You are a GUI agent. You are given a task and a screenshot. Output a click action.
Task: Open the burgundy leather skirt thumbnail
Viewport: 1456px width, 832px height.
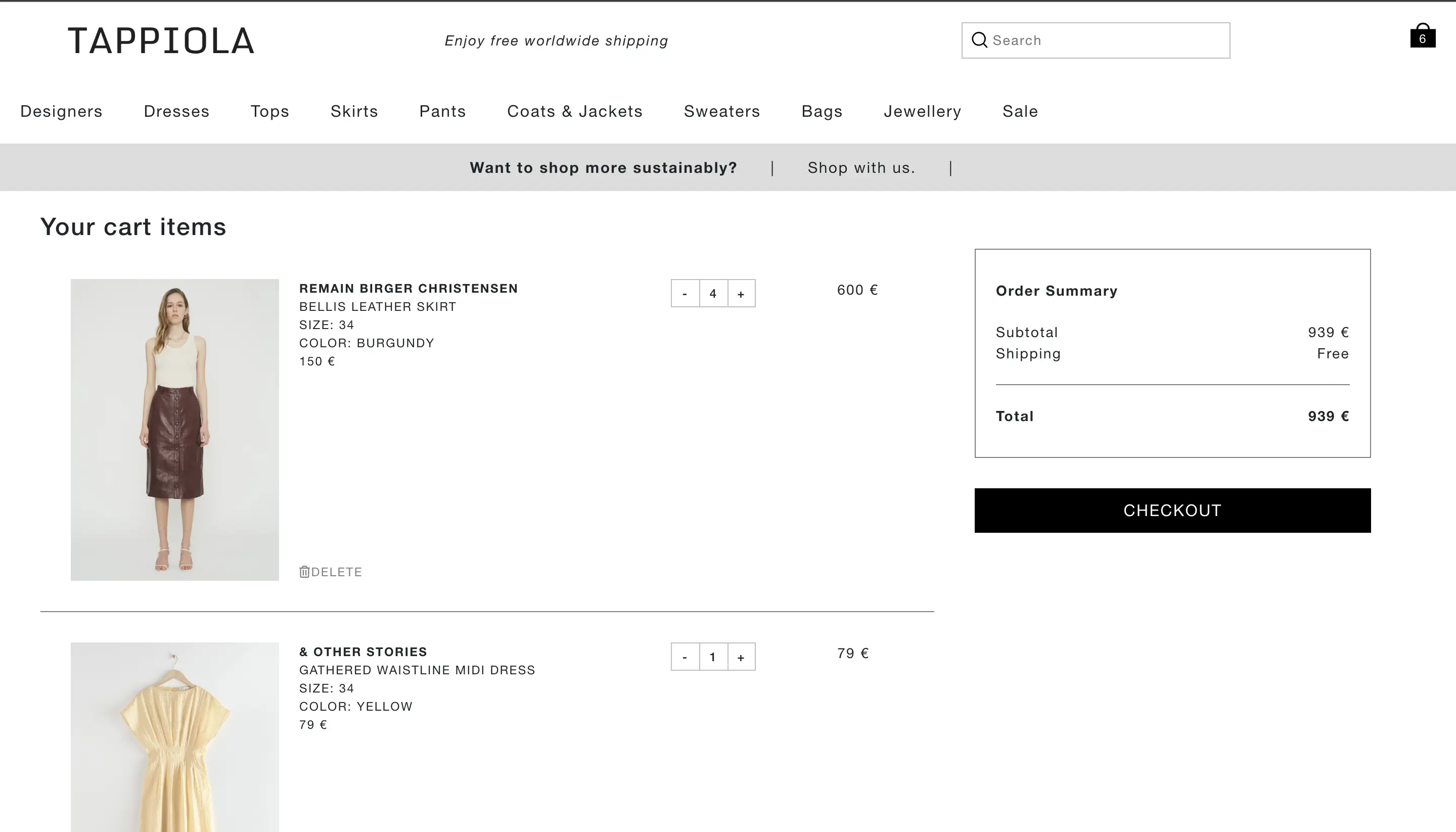click(175, 430)
